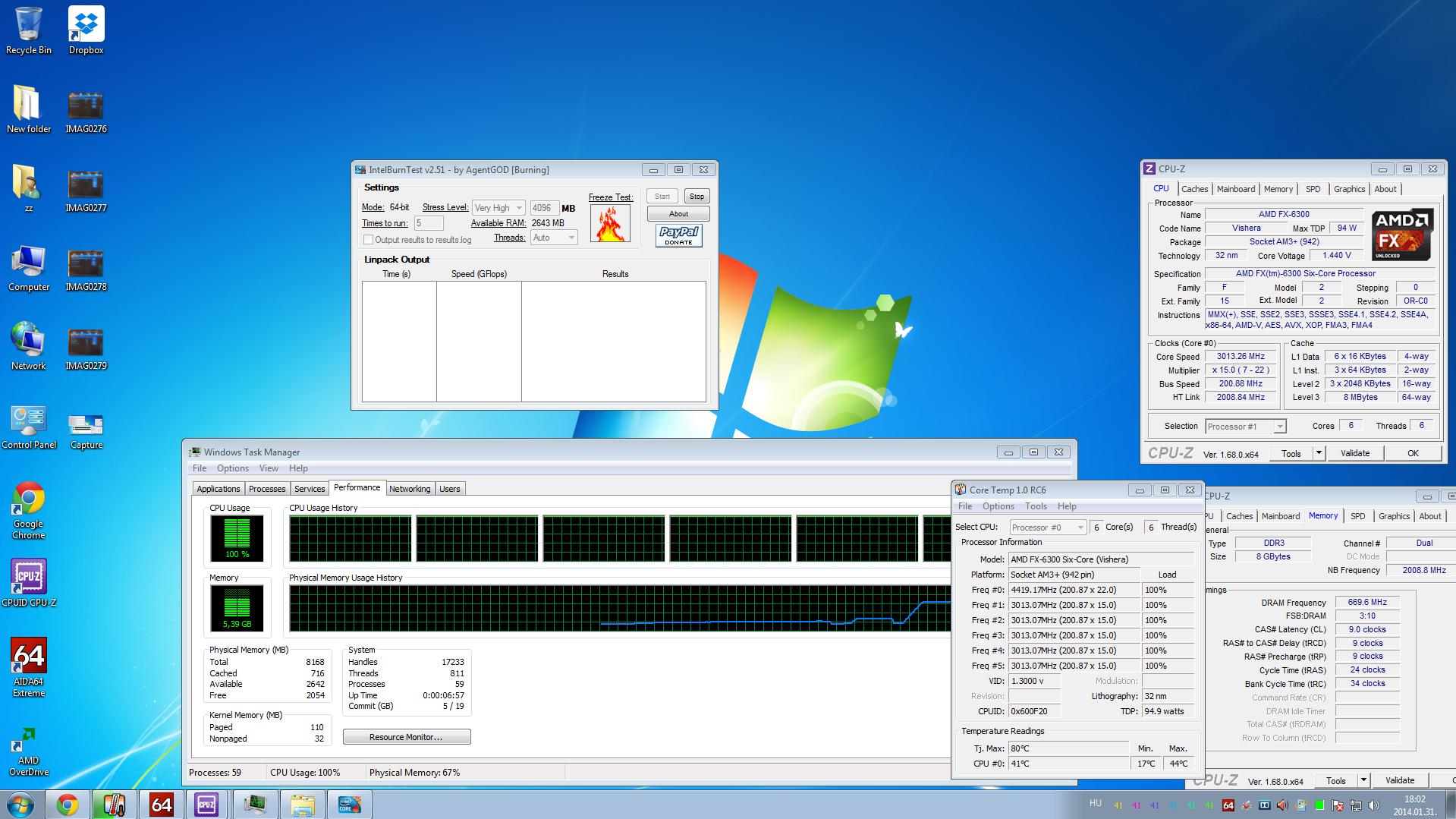Open the Windows Start menu
This screenshot has width=1456, height=819.
20,805
